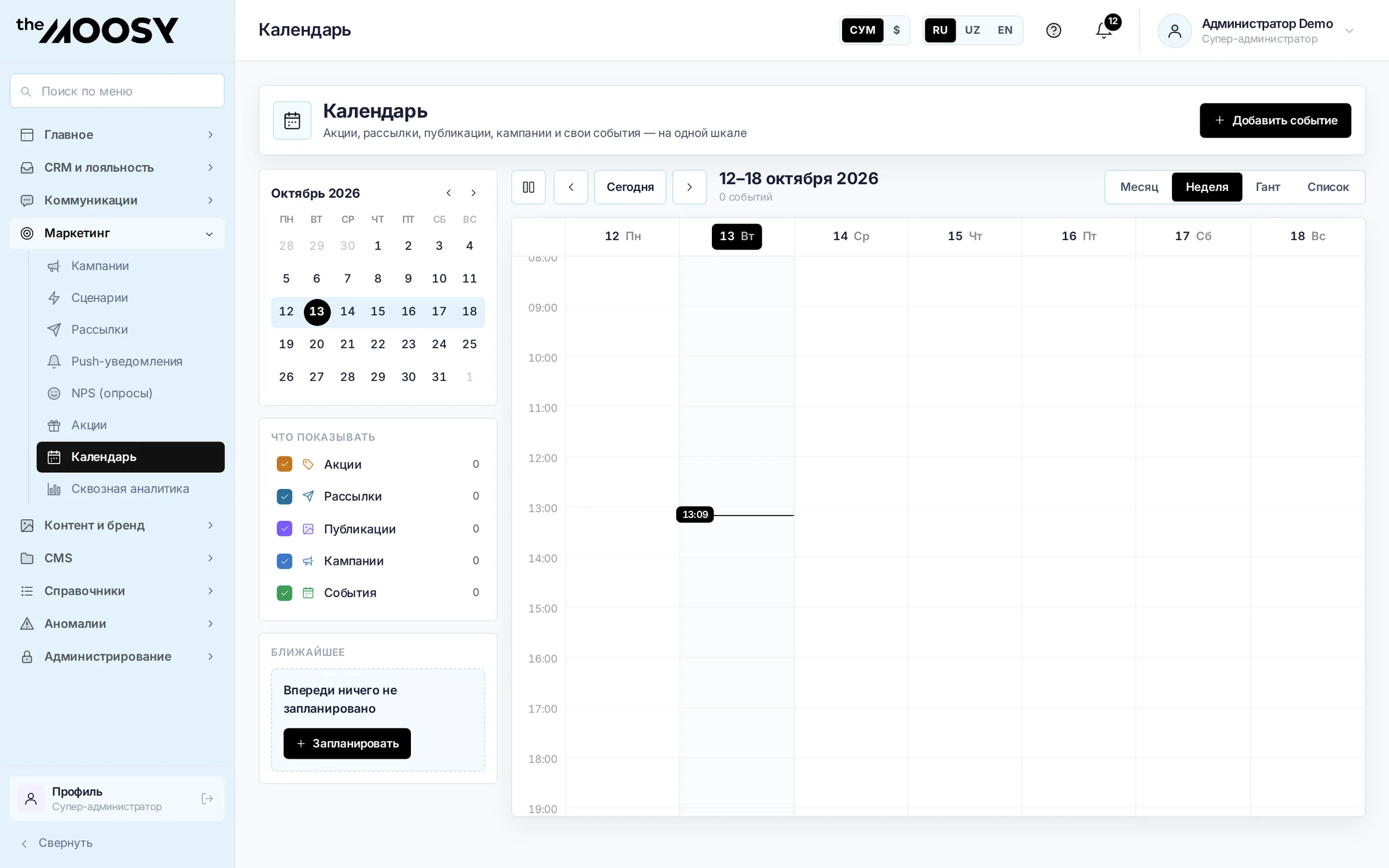
Task: Click the help question mark icon
Action: [1053, 30]
